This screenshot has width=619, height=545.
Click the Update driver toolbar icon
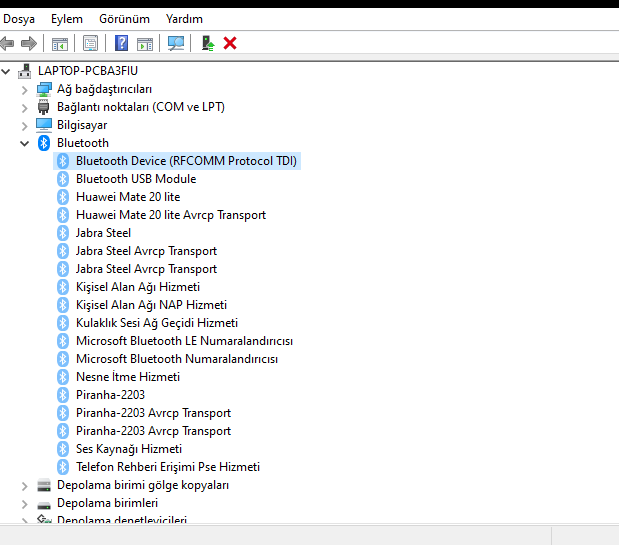(208, 43)
